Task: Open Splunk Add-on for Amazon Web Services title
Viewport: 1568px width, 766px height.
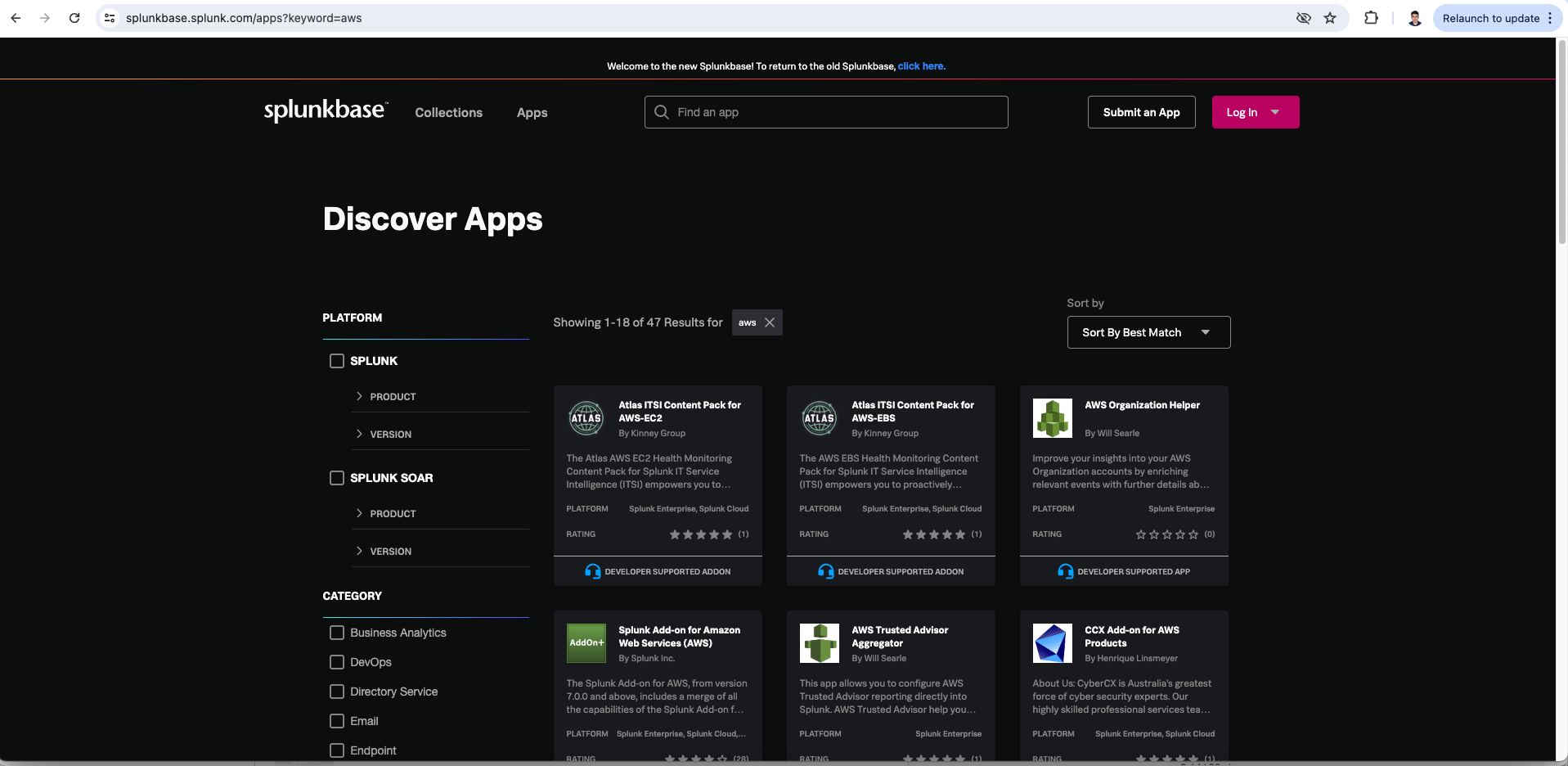Action: pyautogui.click(x=679, y=637)
